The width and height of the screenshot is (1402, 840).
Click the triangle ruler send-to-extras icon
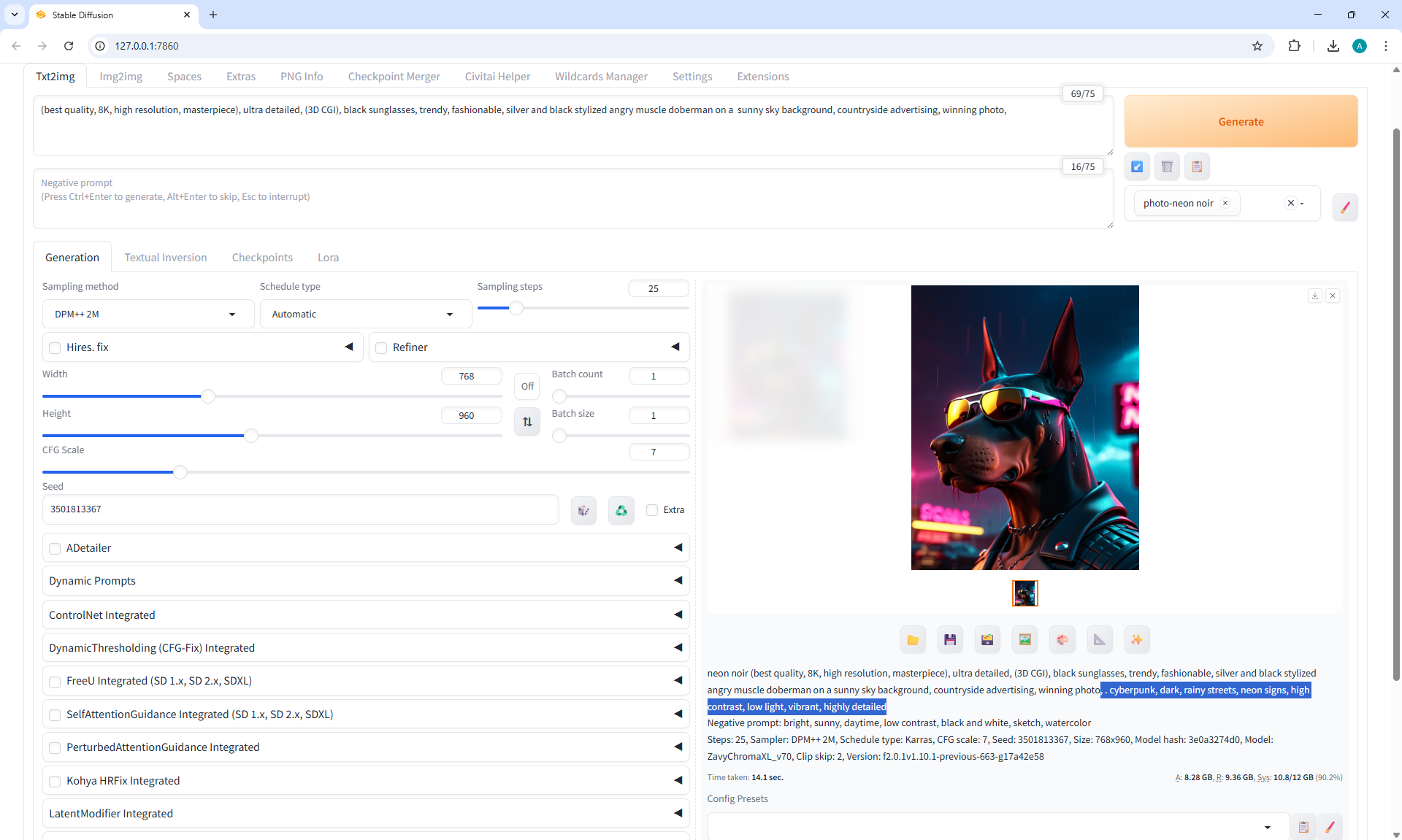[x=1099, y=640]
